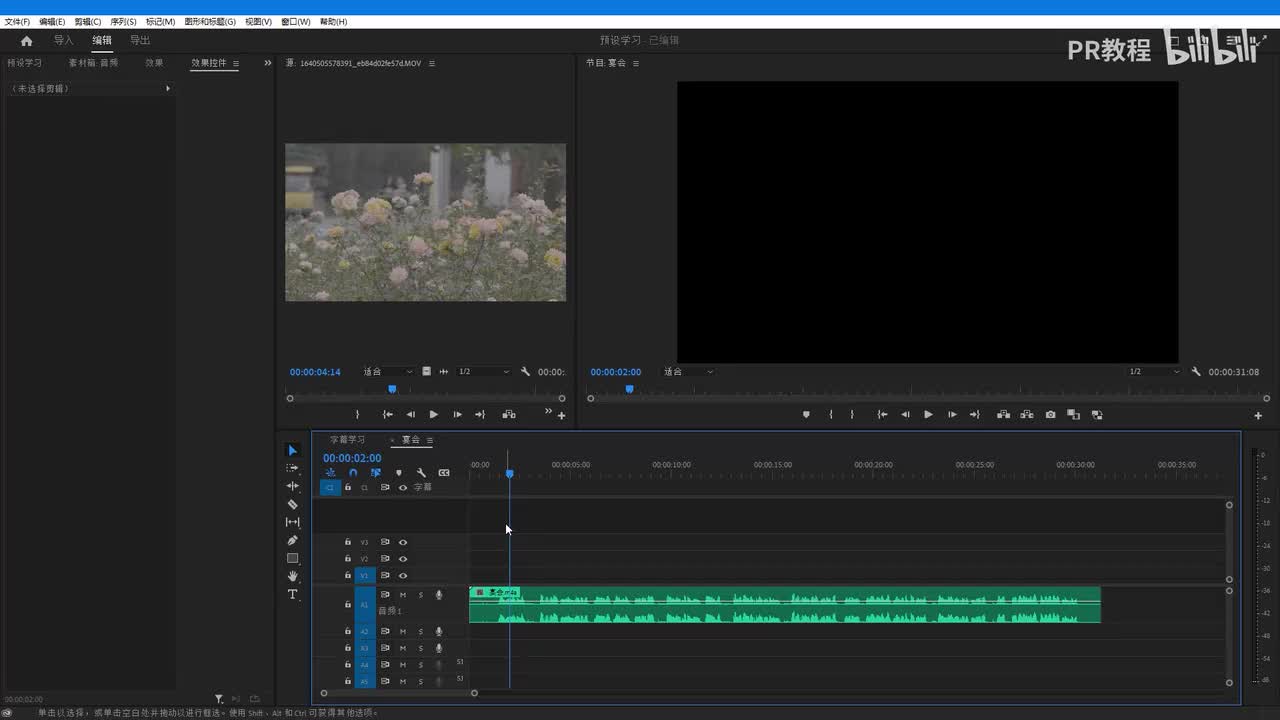The image size is (1280, 720).
Task: Open timeline display settings wrench
Action: click(x=421, y=473)
